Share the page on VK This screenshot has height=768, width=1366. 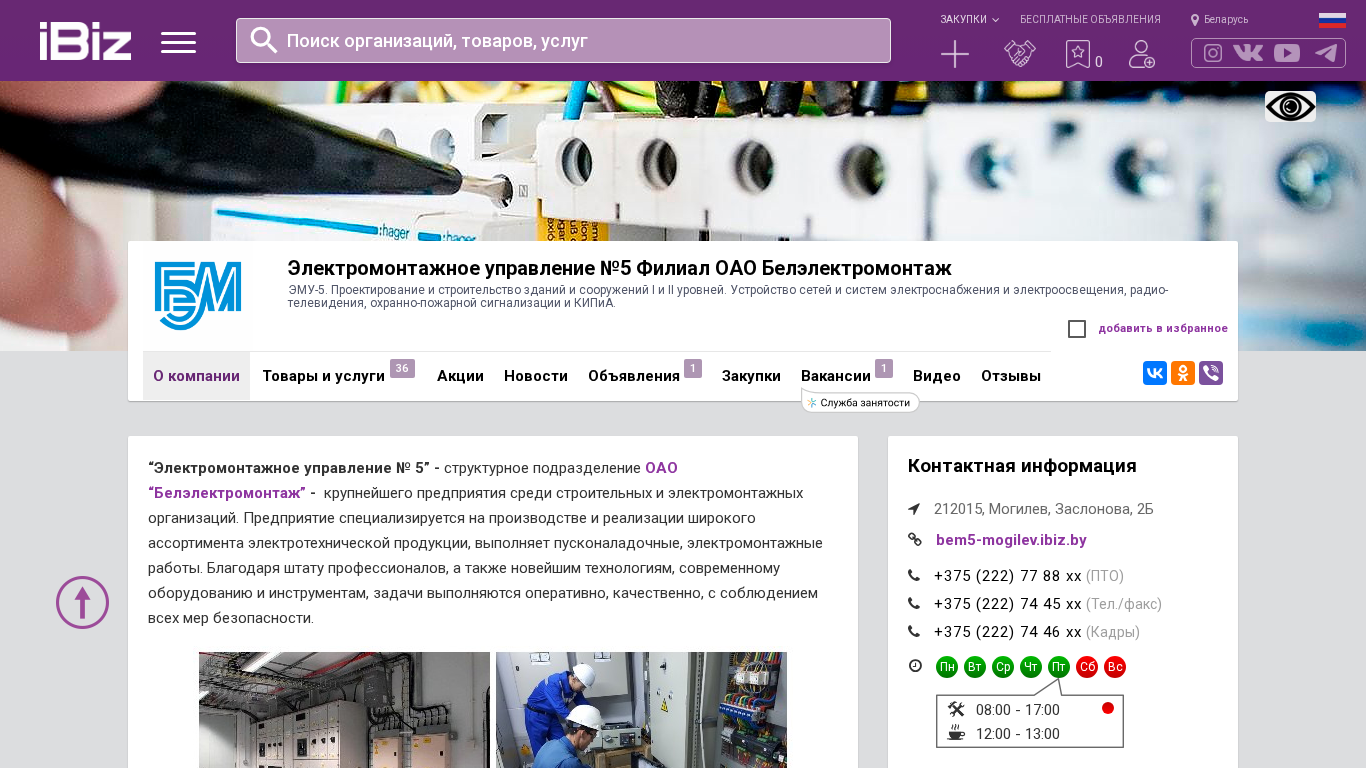[x=1155, y=373]
